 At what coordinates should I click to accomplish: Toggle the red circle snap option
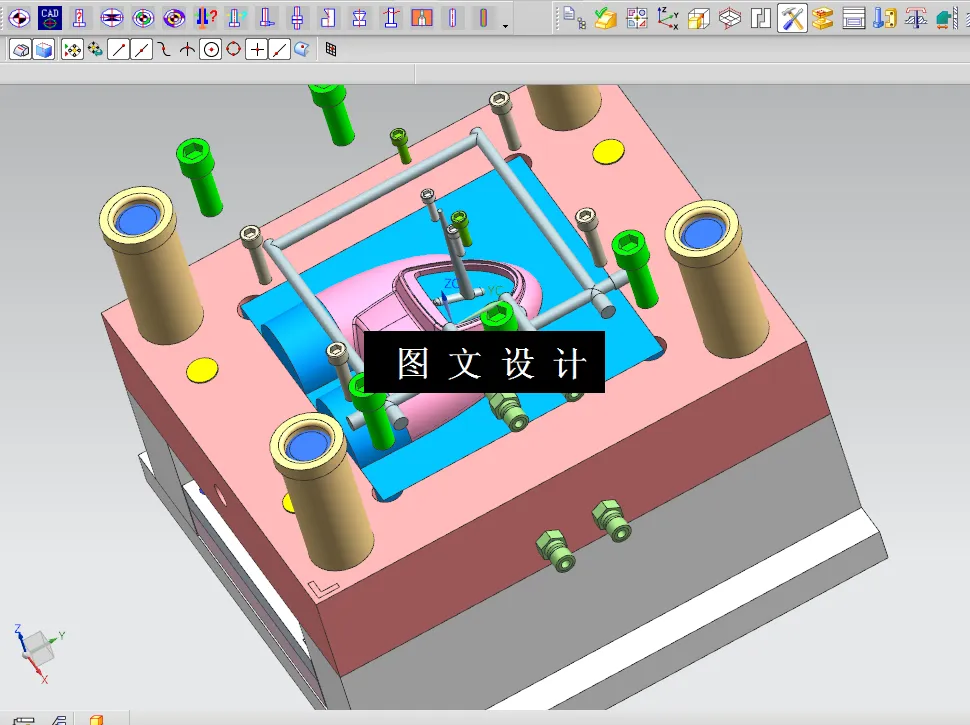click(x=234, y=48)
